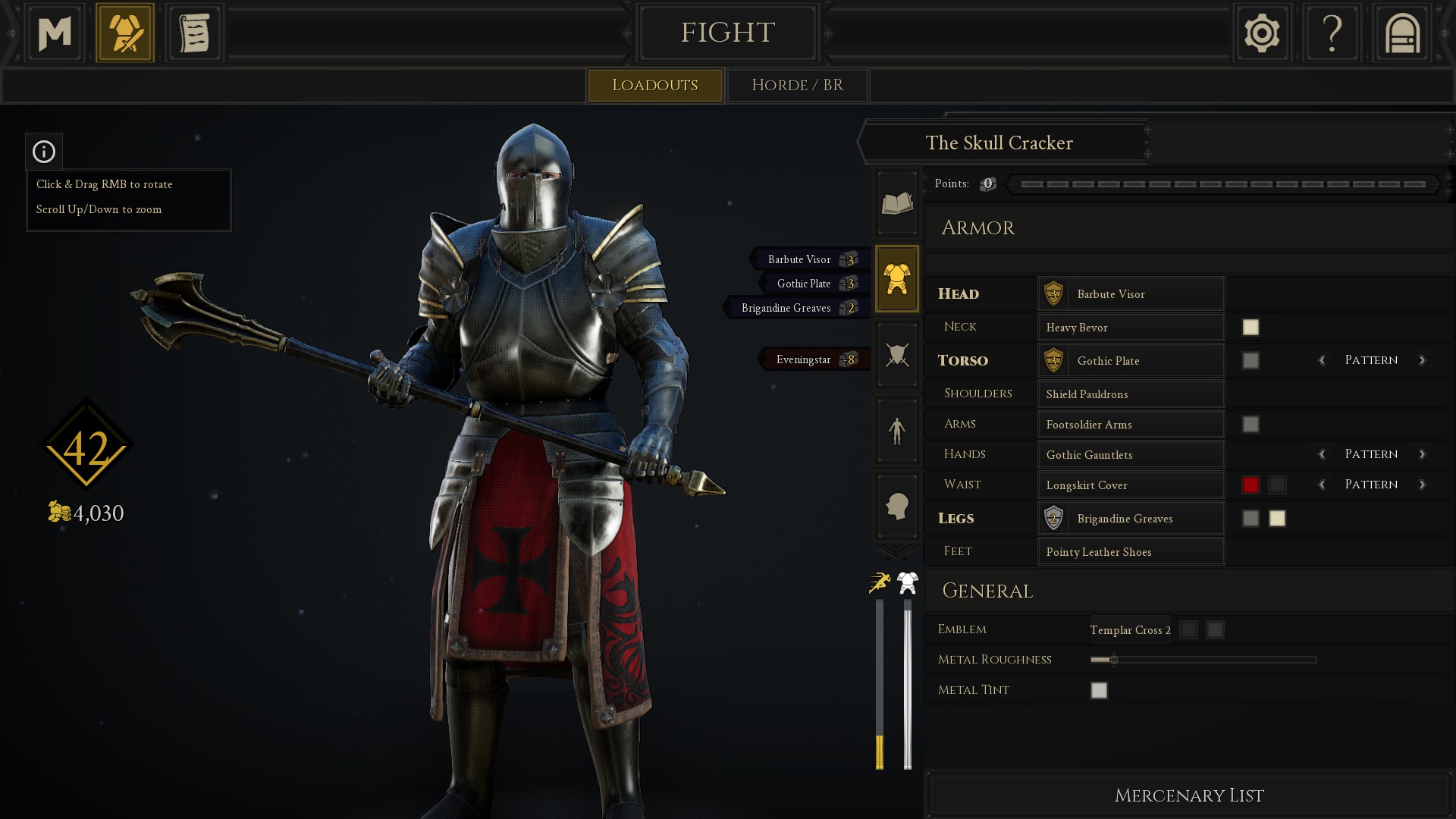Open the Gothic Plate torso selector
The image size is (1456, 819).
click(x=1131, y=360)
